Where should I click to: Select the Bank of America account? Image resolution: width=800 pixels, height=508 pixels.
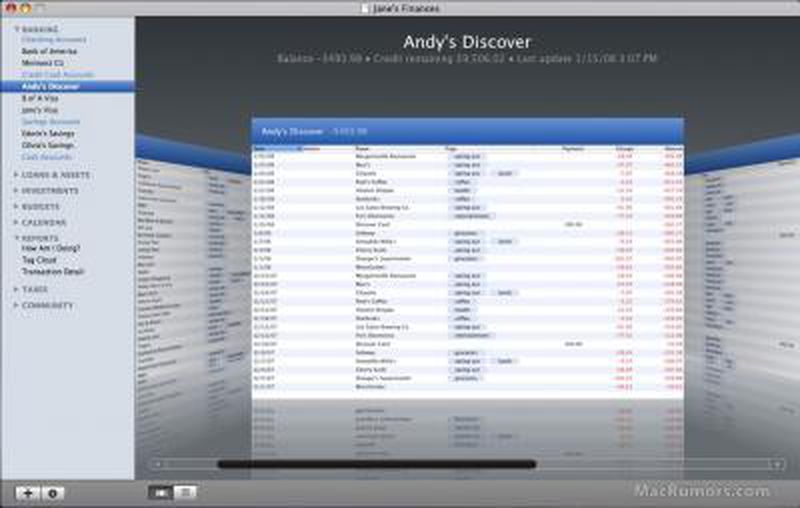[49, 51]
